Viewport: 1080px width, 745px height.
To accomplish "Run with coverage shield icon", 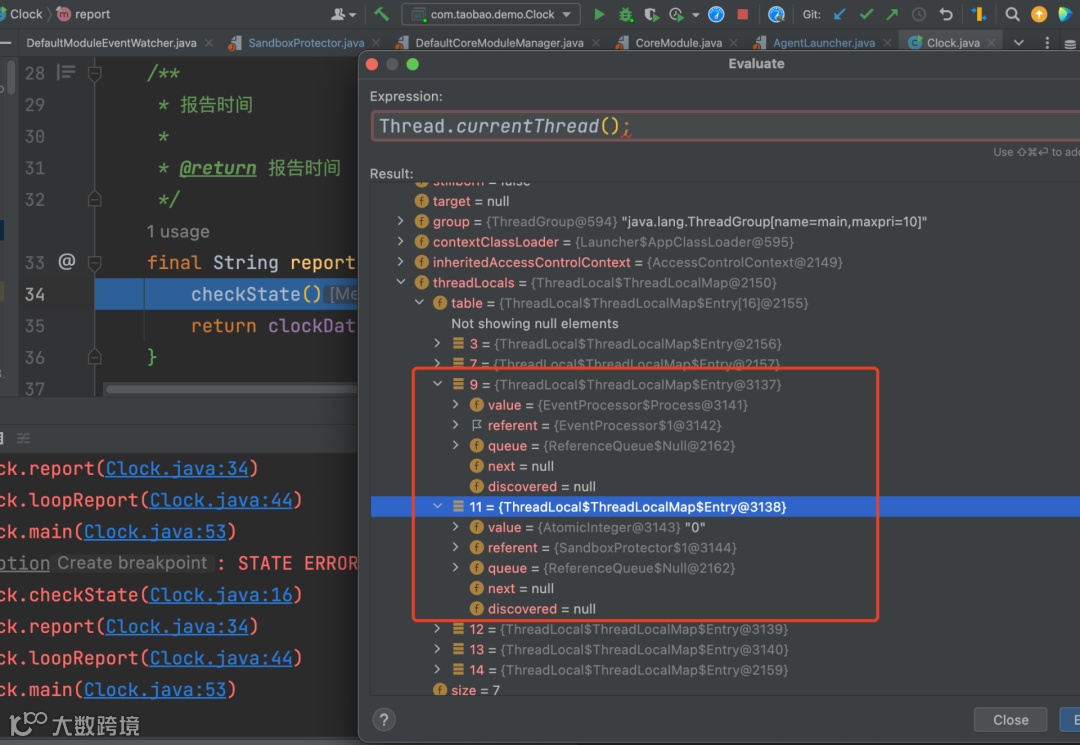I will tap(651, 14).
